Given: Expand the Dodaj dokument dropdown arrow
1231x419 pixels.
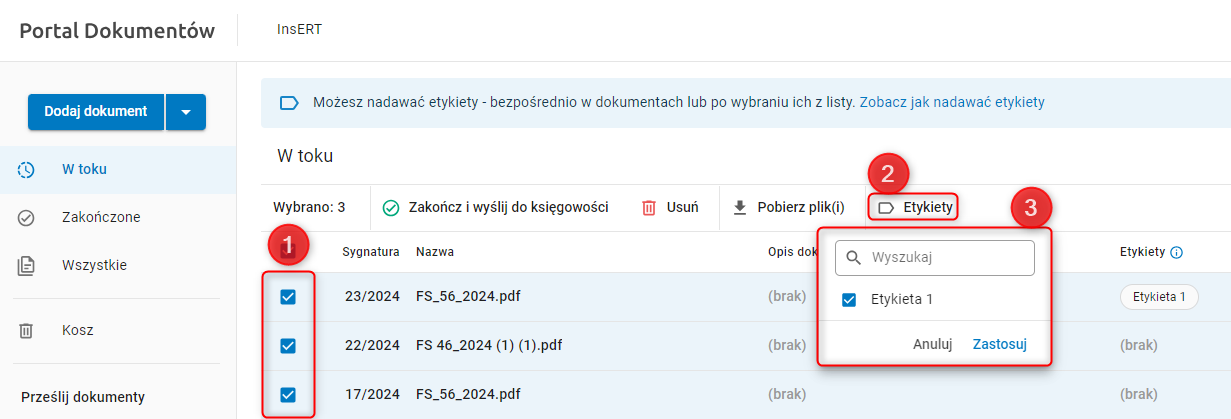Looking at the screenshot, I should coord(186,112).
